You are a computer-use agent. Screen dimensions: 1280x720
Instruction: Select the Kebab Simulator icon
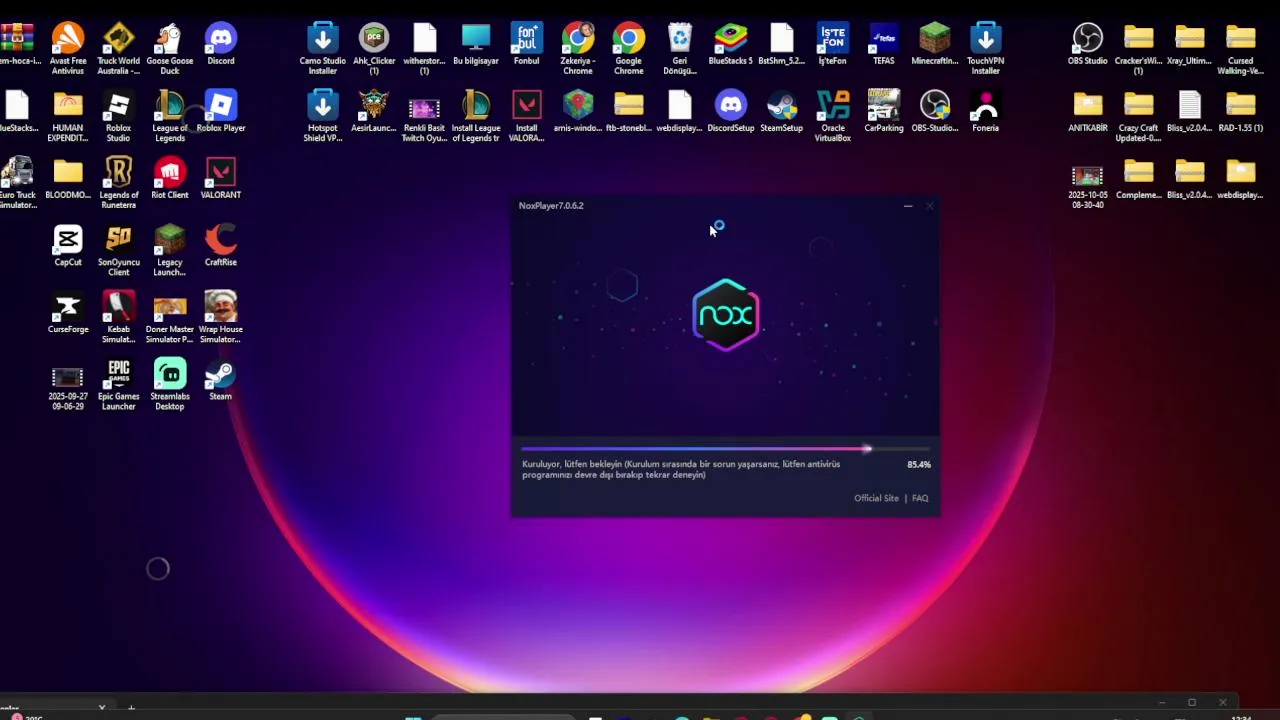point(118,317)
